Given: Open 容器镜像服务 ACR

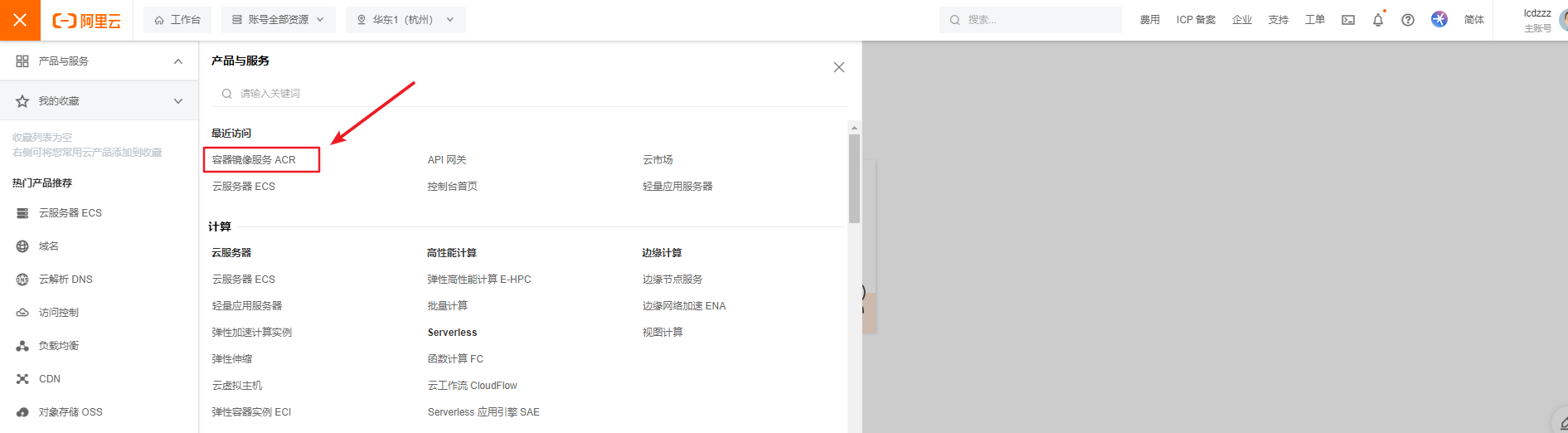Looking at the screenshot, I should [x=254, y=160].
